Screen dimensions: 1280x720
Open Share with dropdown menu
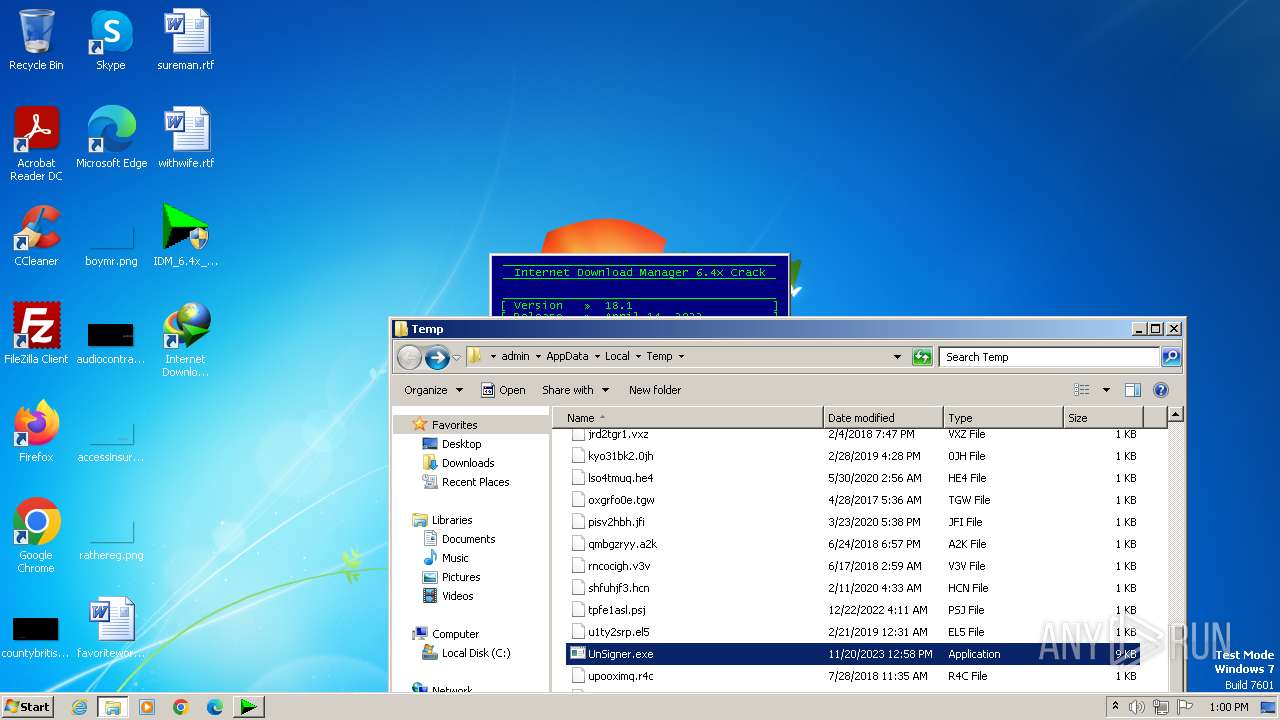click(574, 390)
